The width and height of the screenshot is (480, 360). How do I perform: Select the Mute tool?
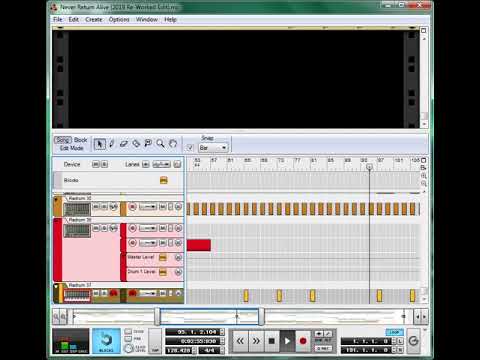pyautogui.click(x=148, y=144)
